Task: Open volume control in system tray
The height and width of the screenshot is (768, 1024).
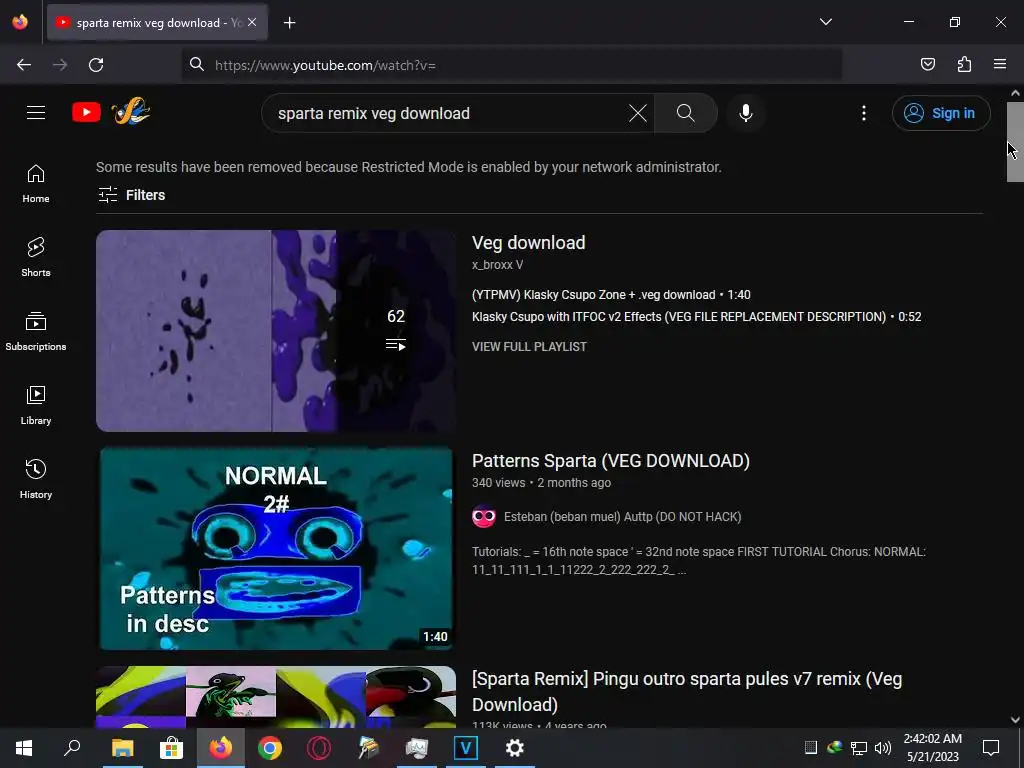Action: pyautogui.click(x=882, y=748)
